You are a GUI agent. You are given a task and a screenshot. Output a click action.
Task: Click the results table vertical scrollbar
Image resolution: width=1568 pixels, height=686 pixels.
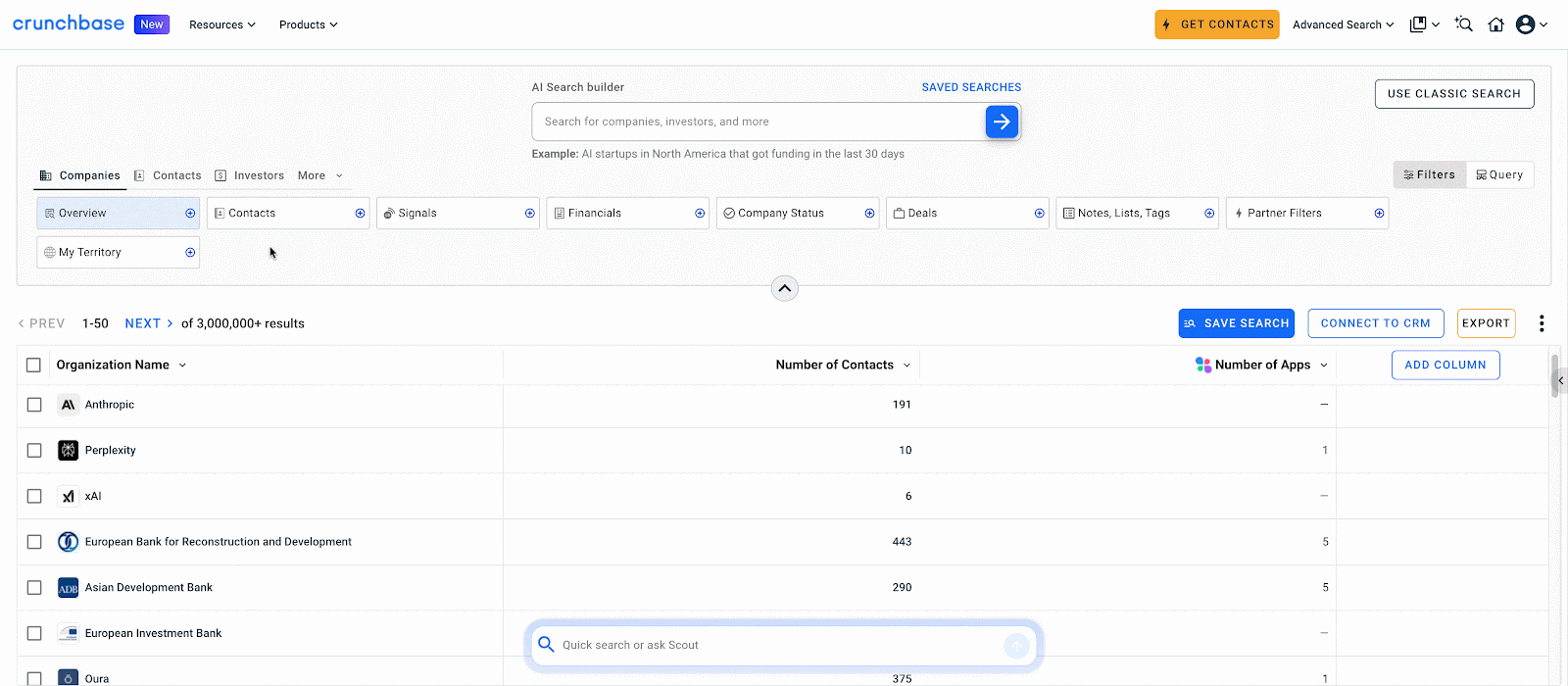point(1554,375)
